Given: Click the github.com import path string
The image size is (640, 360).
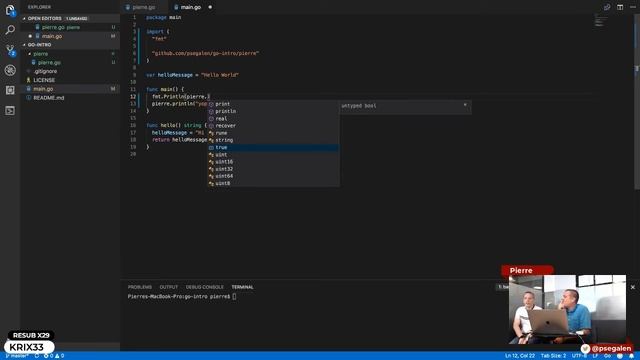Looking at the screenshot, I should point(205,53).
